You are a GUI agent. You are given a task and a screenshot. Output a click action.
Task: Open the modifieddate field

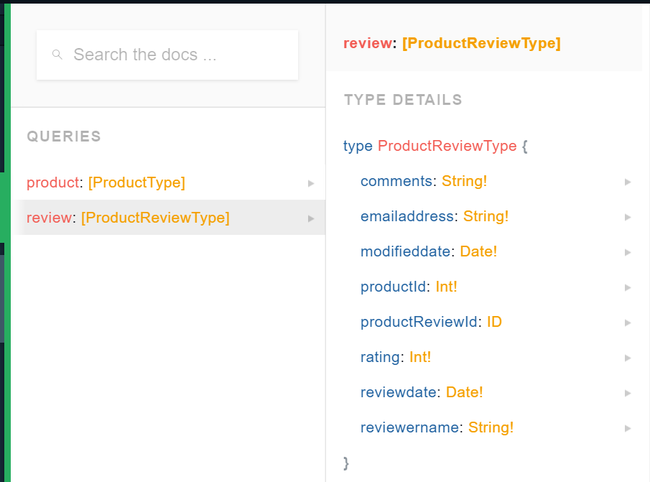click(407, 251)
